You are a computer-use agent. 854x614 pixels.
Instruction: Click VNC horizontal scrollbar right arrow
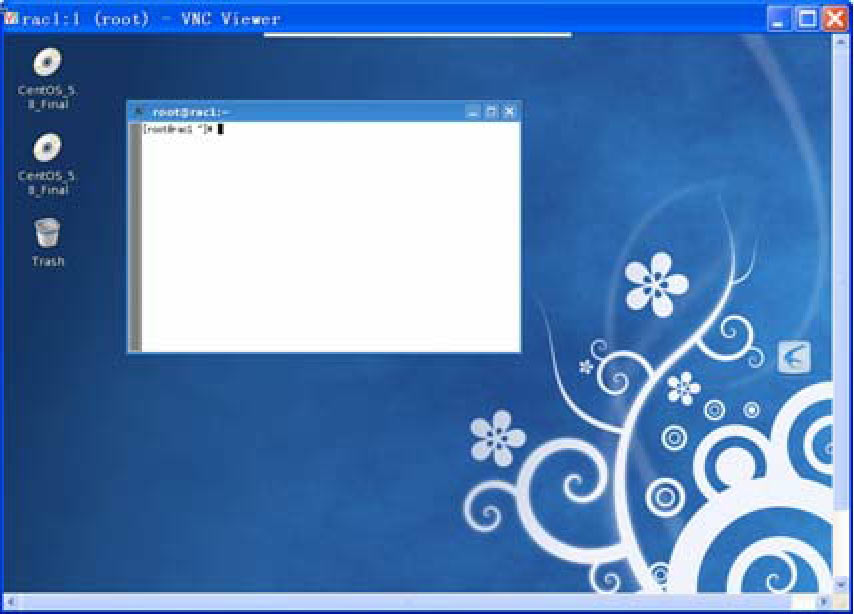pos(824,602)
